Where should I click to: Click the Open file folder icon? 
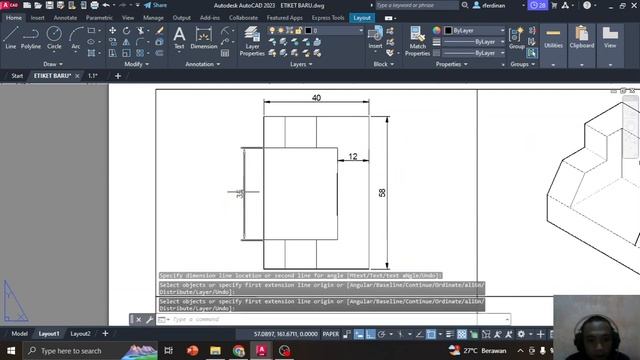pyautogui.click(x=38, y=5)
